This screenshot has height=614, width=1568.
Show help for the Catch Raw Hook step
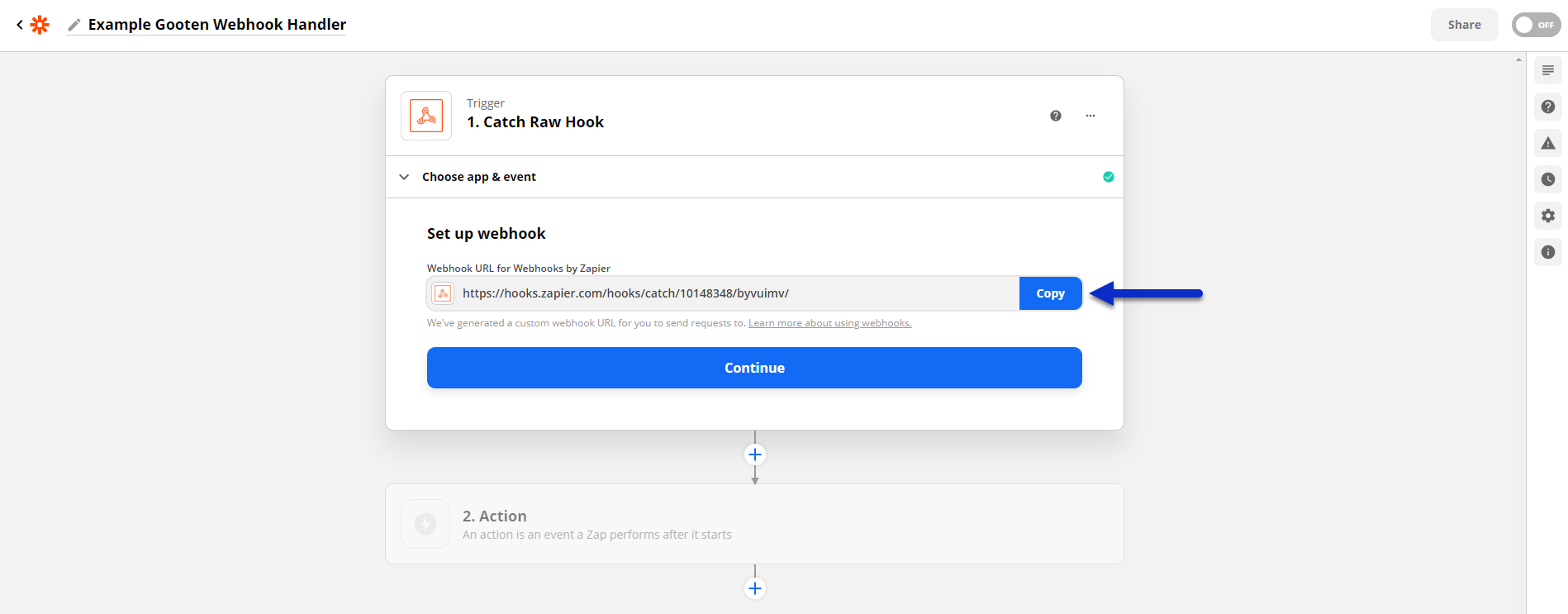coord(1056,116)
